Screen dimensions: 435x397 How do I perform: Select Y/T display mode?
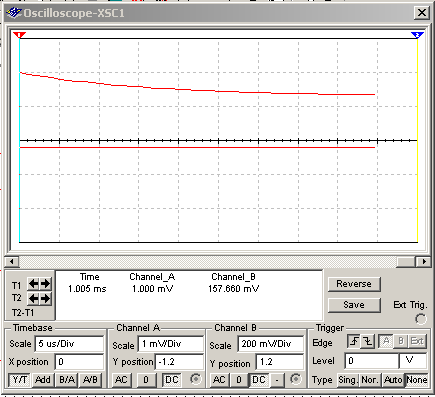20,380
